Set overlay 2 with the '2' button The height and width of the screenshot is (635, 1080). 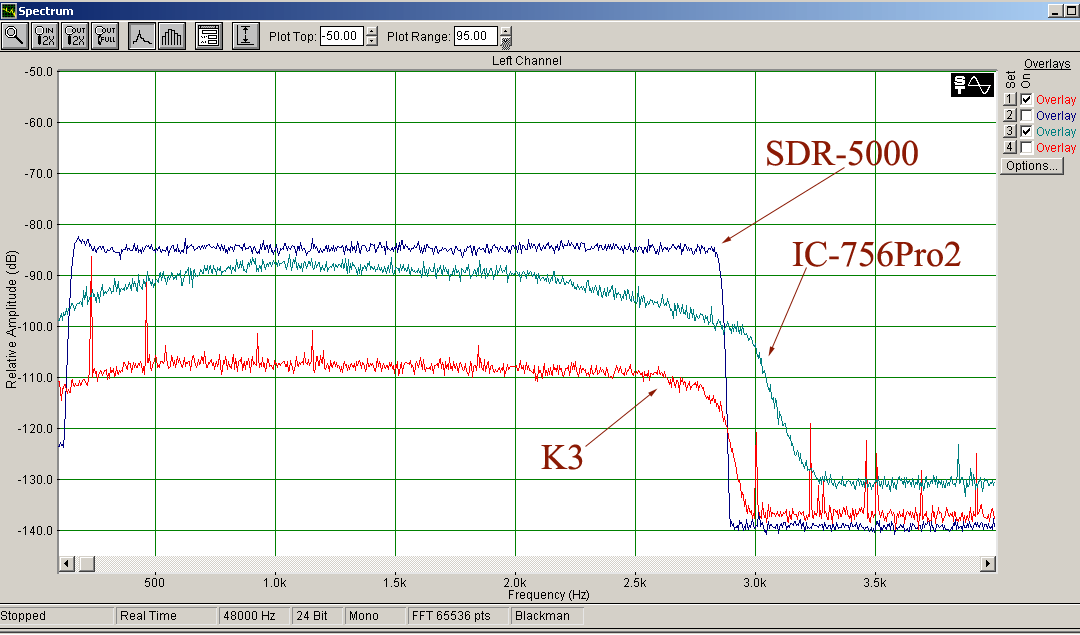pyautogui.click(x=1010, y=115)
